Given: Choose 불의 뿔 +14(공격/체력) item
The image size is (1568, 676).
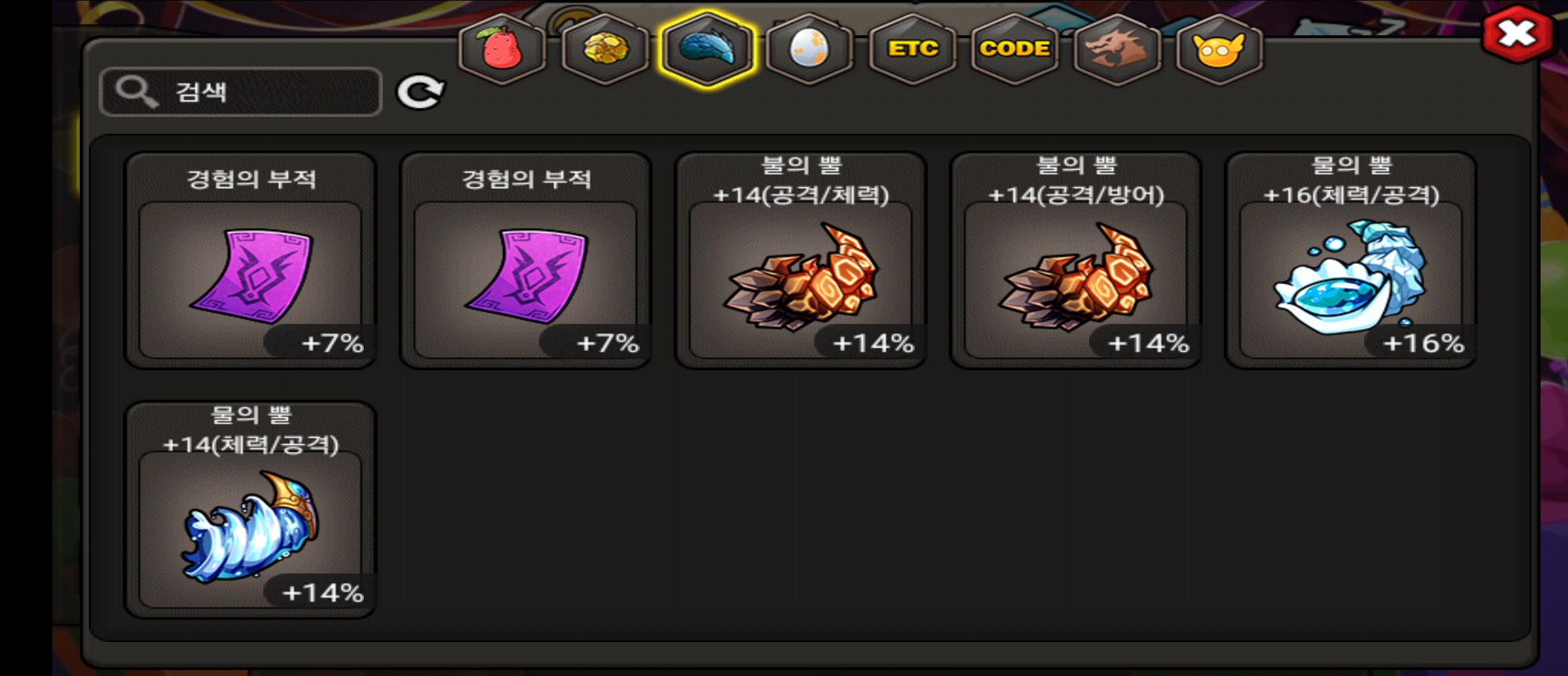Looking at the screenshot, I should pyautogui.click(x=800, y=260).
